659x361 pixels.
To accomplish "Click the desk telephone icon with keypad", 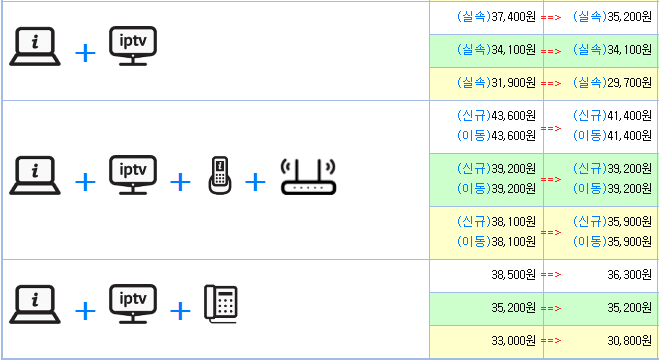I will coord(221,304).
